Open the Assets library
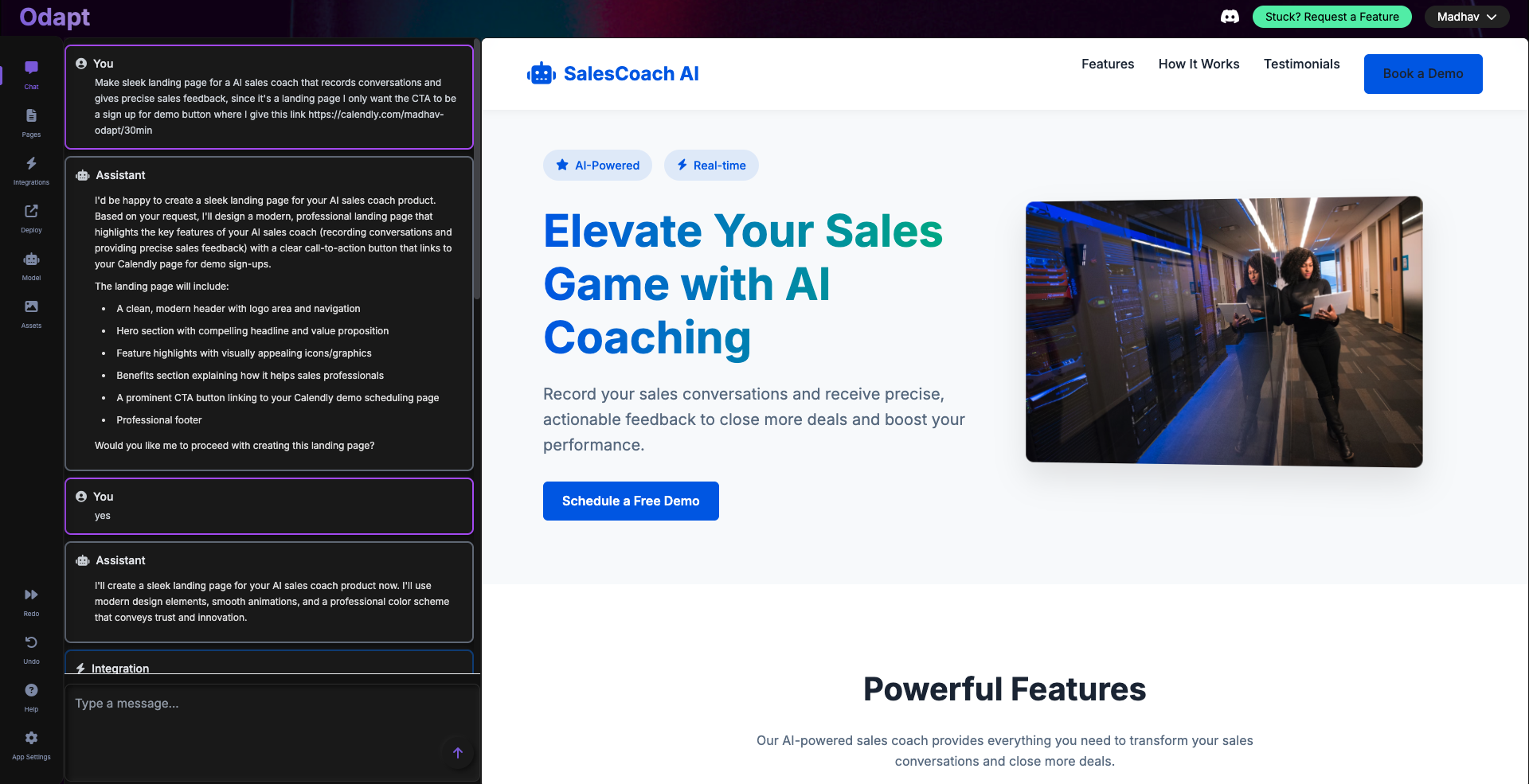The image size is (1529, 784). pos(31,312)
